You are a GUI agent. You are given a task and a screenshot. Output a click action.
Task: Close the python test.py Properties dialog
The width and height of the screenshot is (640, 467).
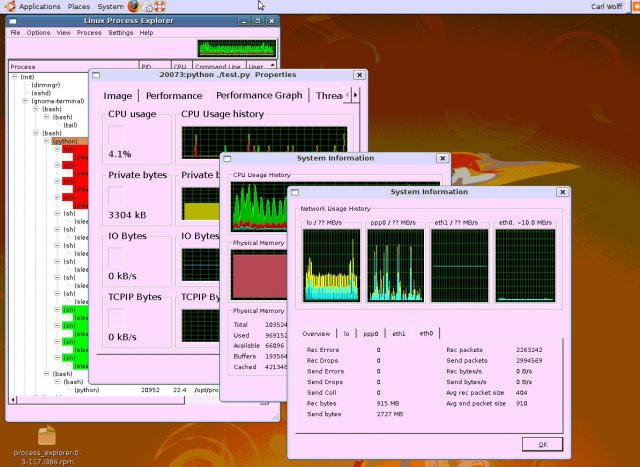click(359, 75)
